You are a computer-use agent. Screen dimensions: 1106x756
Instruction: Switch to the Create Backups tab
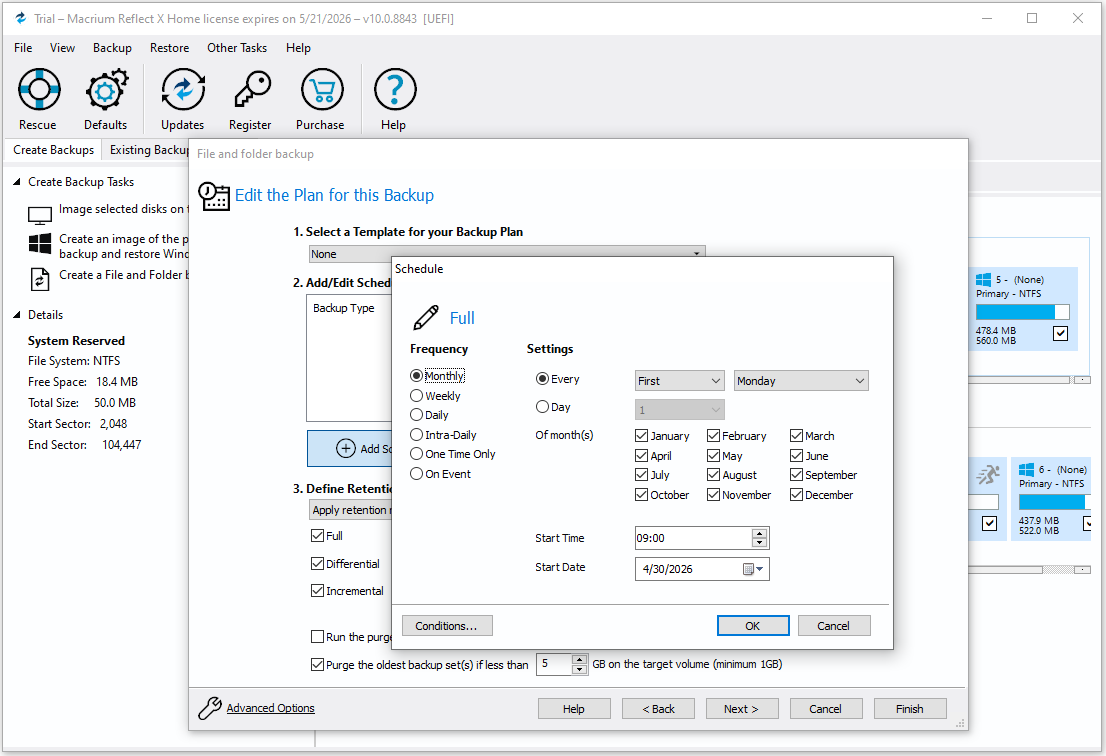click(x=54, y=150)
